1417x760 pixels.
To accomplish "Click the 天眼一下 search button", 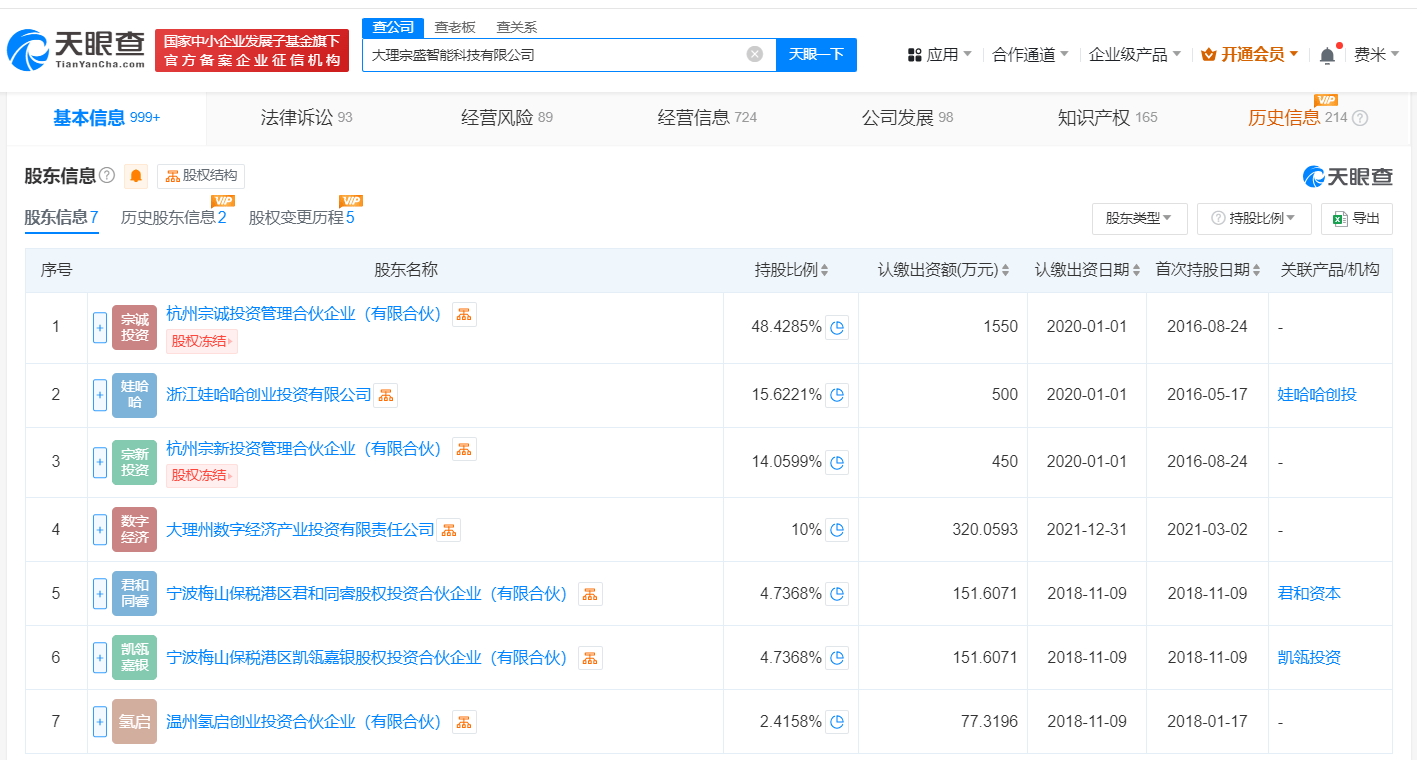I will tap(816, 55).
